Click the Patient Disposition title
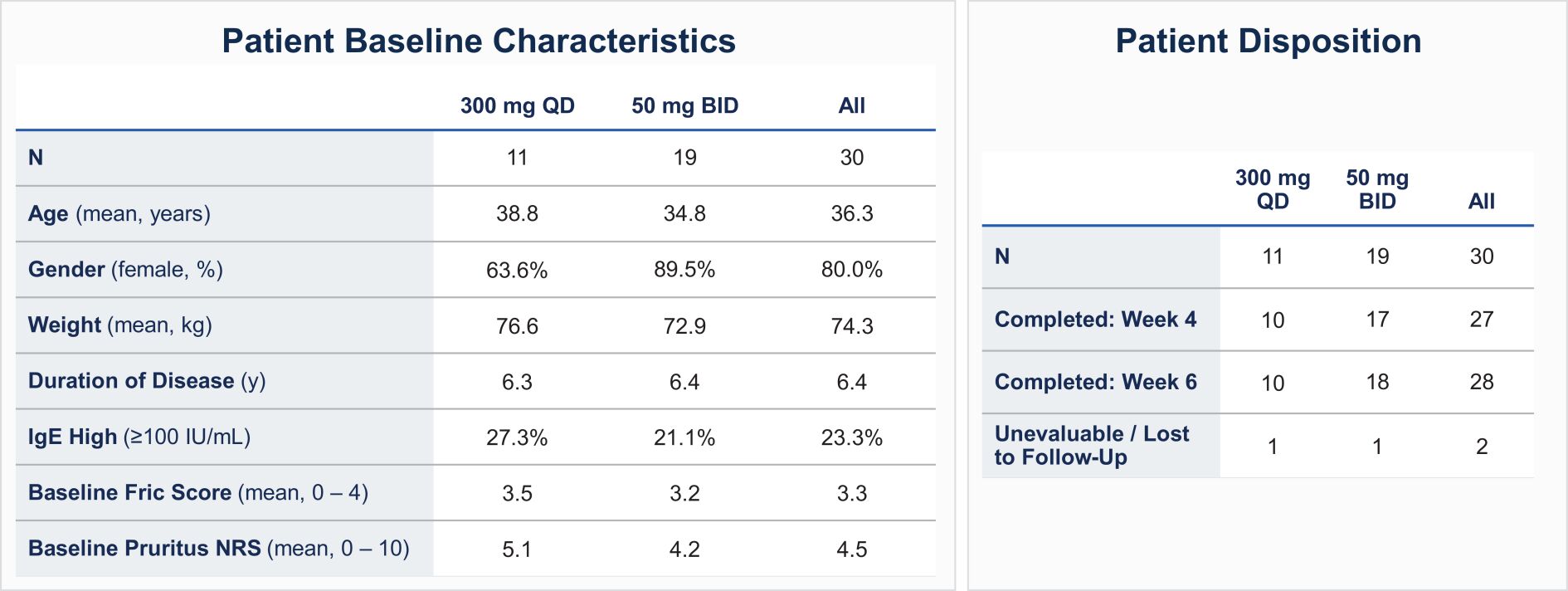1568x591 pixels. point(1268,42)
